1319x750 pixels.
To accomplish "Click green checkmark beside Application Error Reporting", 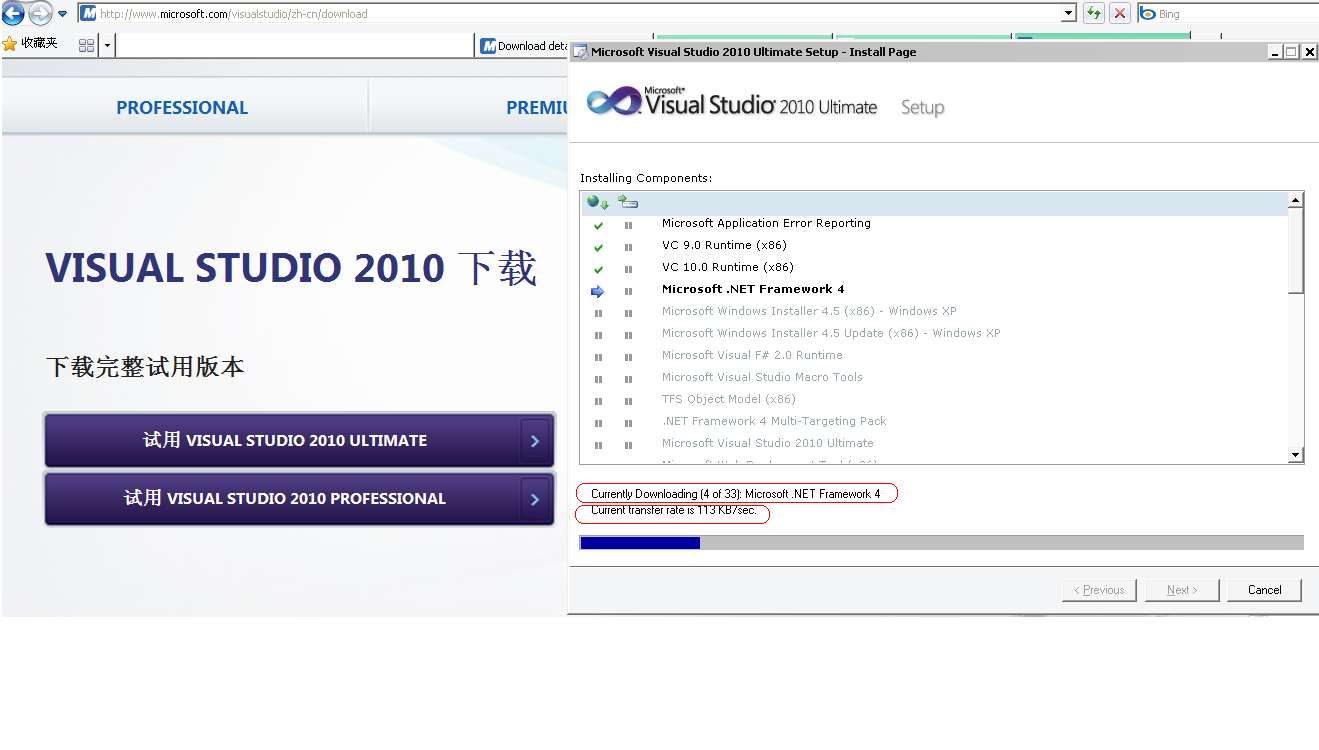I will coord(598,225).
